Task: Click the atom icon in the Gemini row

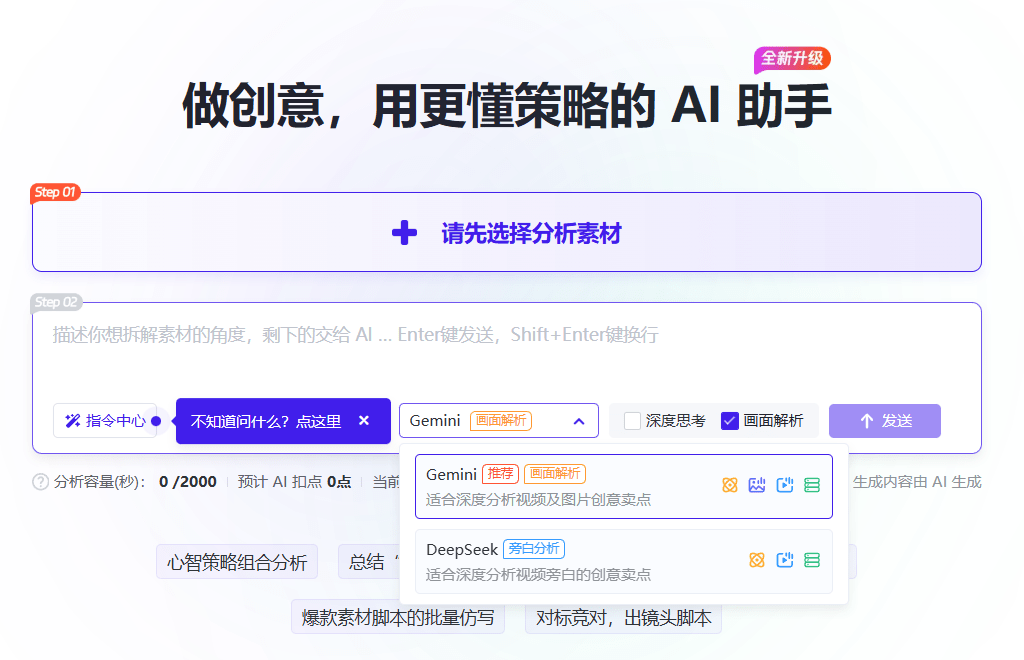Action: (x=730, y=485)
